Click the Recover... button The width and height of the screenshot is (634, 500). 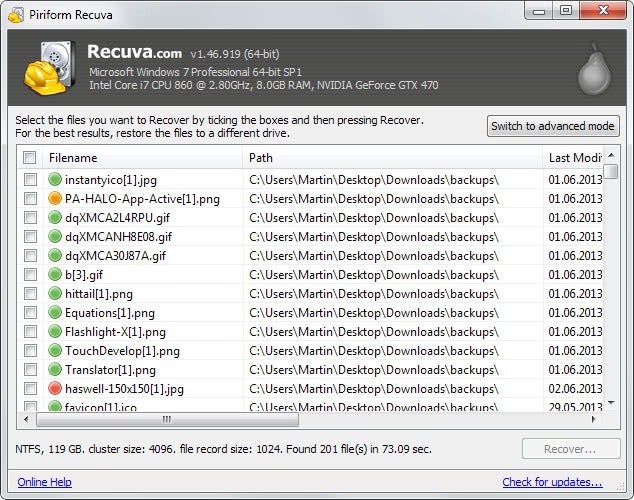(x=571, y=449)
